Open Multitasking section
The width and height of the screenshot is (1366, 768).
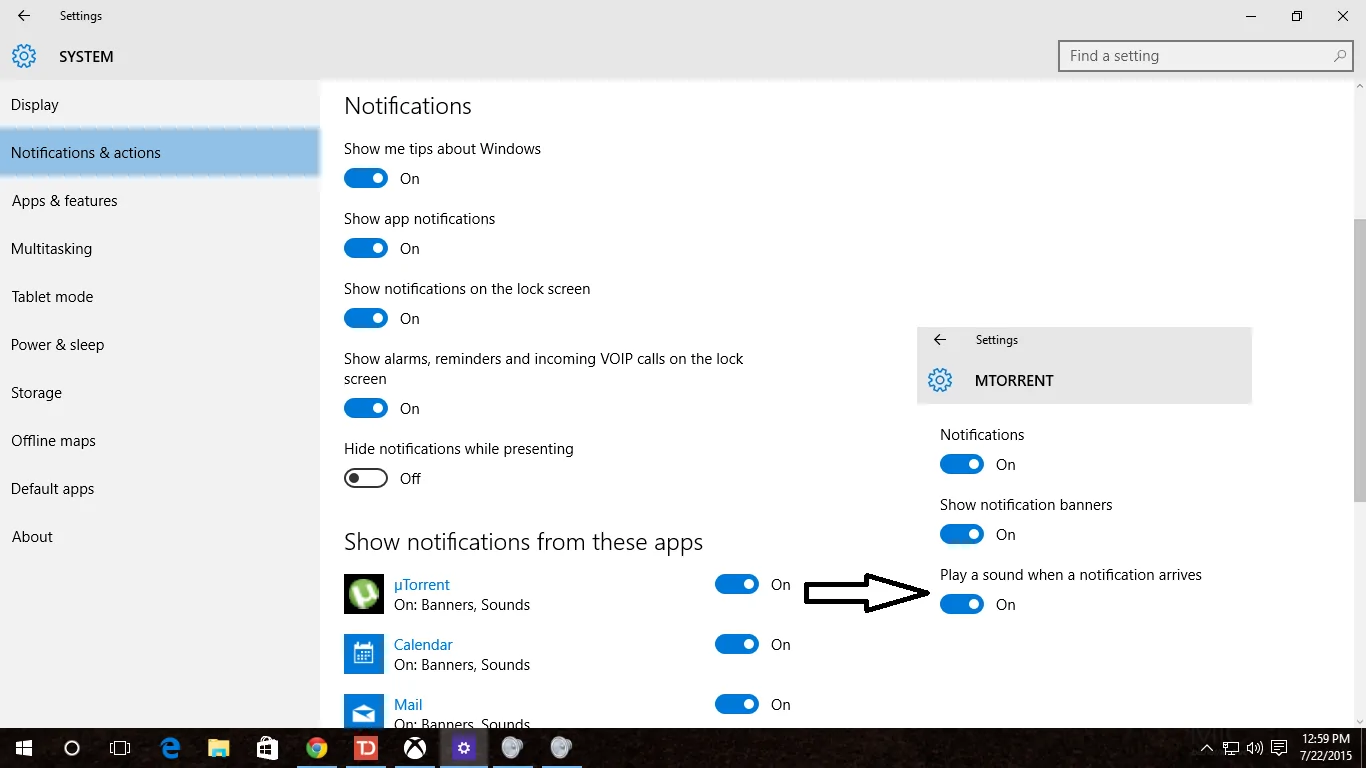160,248
